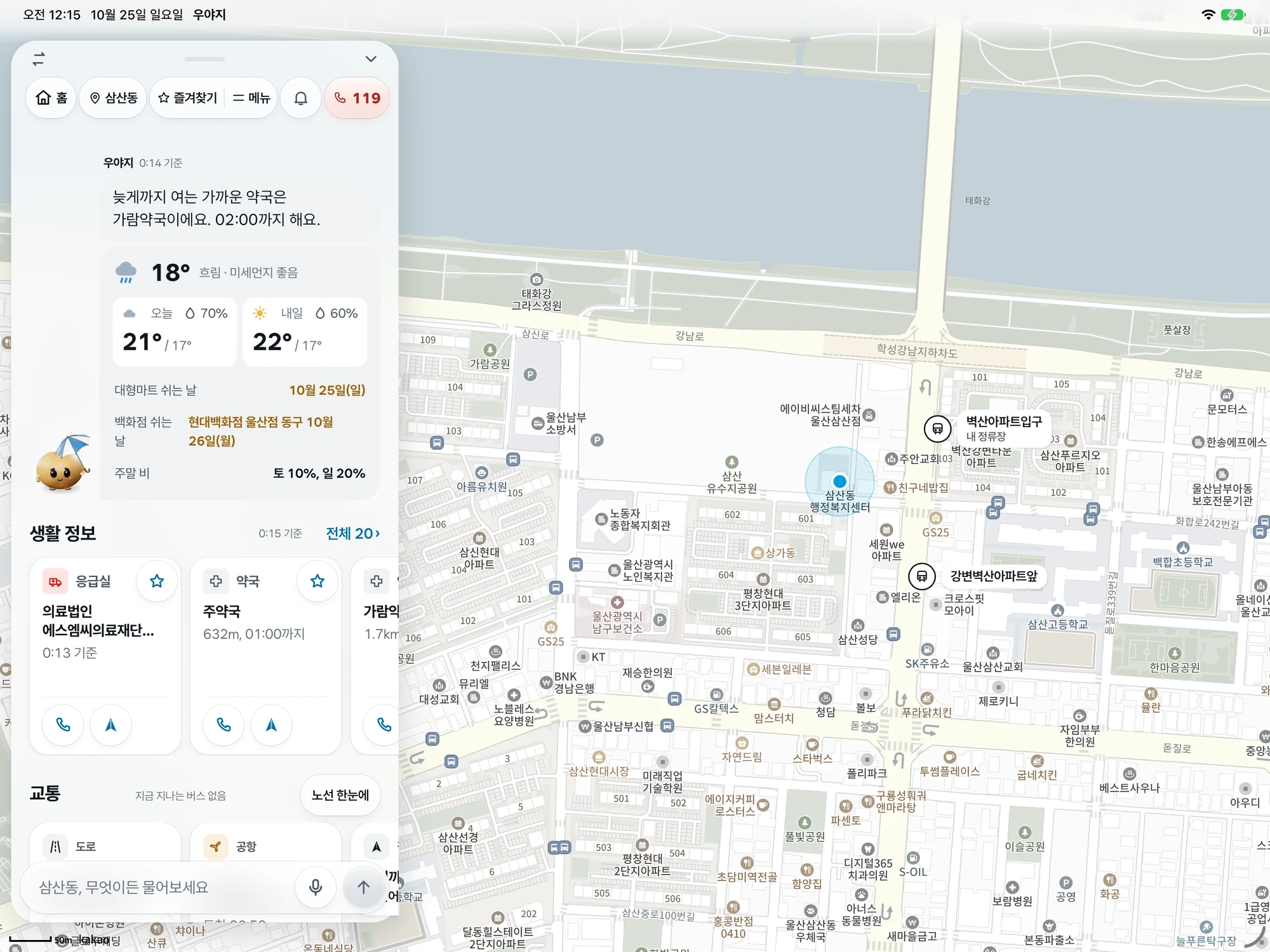Call 주약국 phone icon

click(224, 725)
